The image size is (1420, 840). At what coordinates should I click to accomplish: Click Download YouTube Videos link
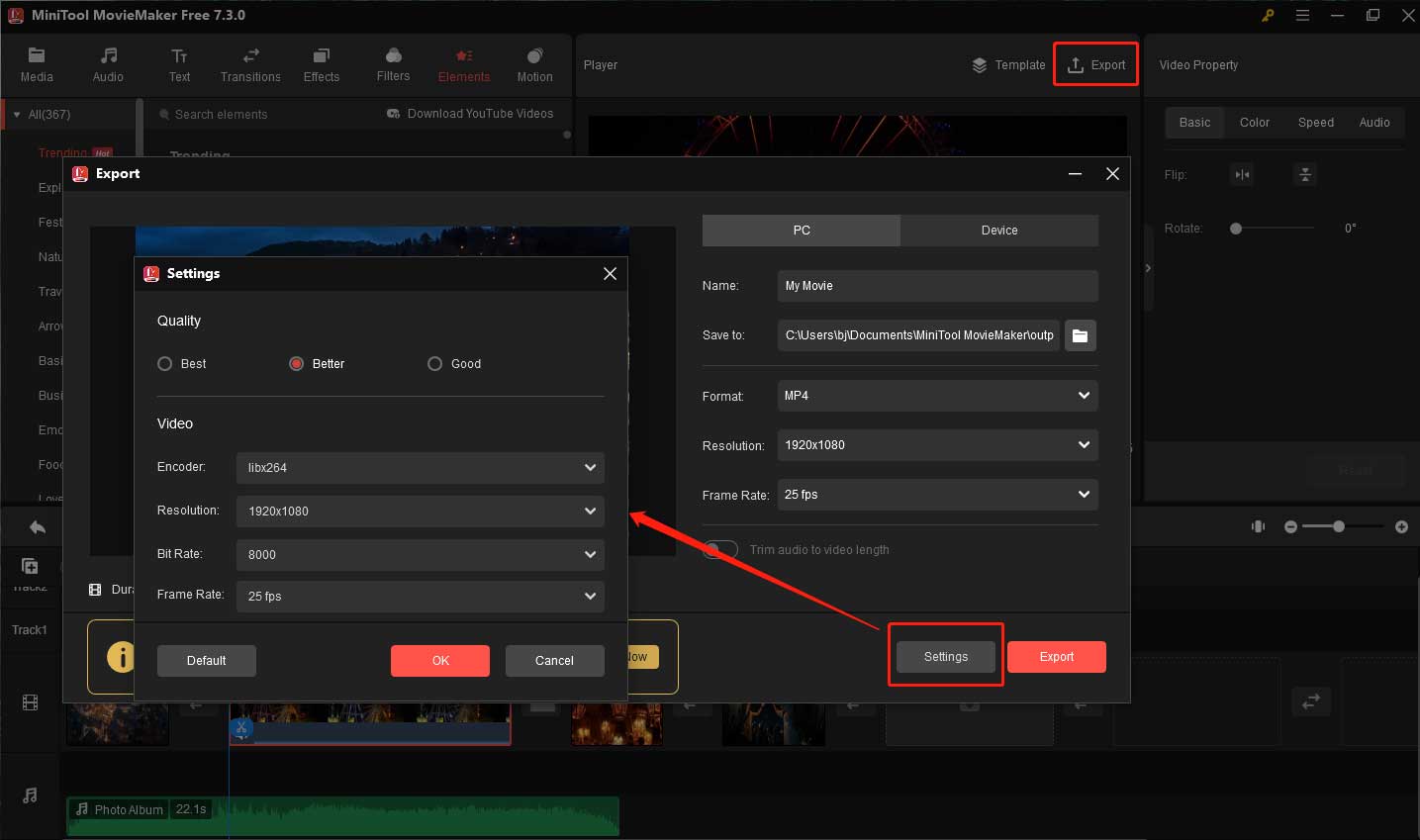click(x=470, y=114)
